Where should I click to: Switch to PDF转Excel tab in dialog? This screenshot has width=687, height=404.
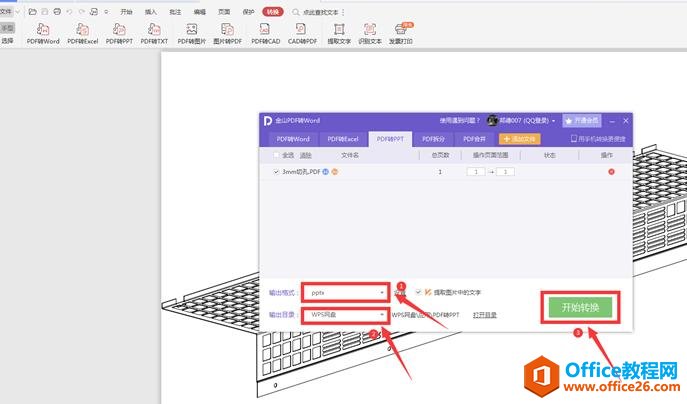coord(343,139)
